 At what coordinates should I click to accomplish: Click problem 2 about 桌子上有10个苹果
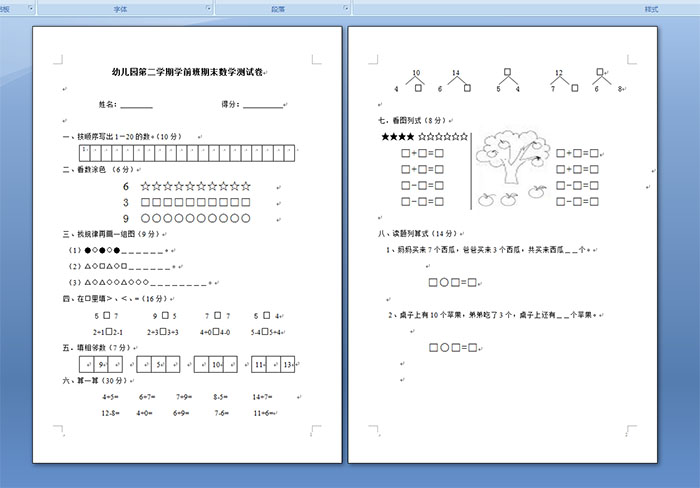(x=492, y=315)
